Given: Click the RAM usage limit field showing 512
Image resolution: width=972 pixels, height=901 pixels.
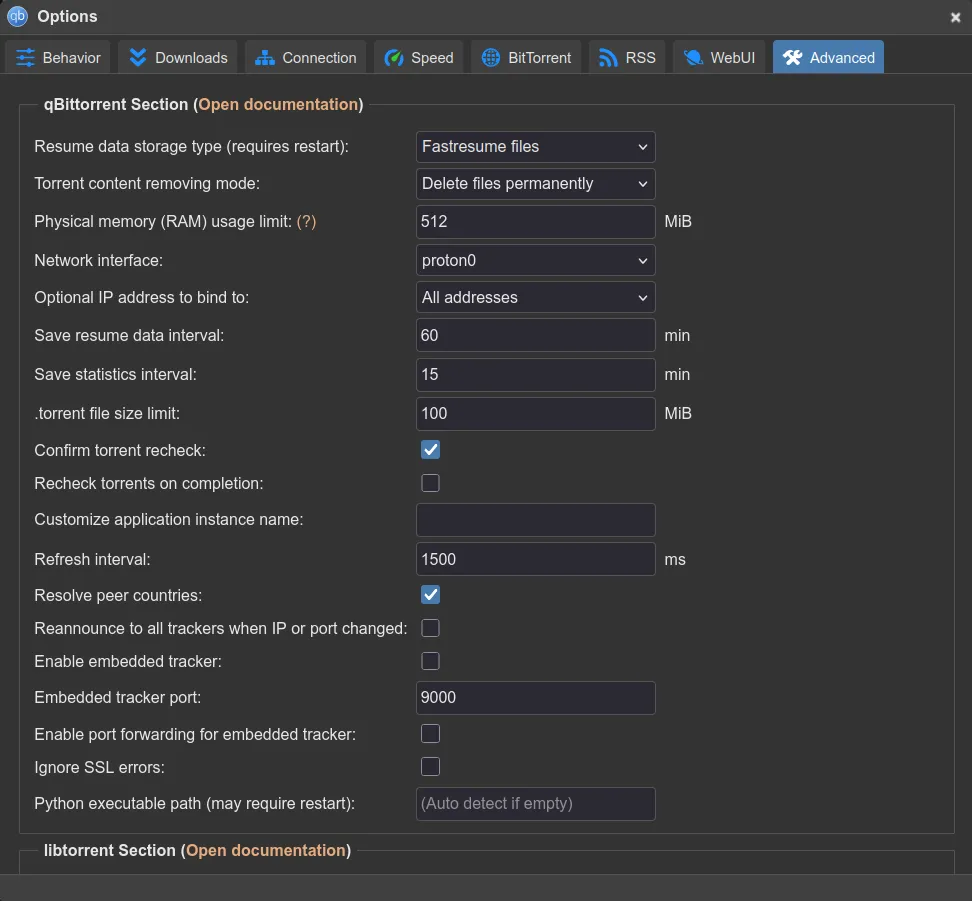Looking at the screenshot, I should click(536, 222).
